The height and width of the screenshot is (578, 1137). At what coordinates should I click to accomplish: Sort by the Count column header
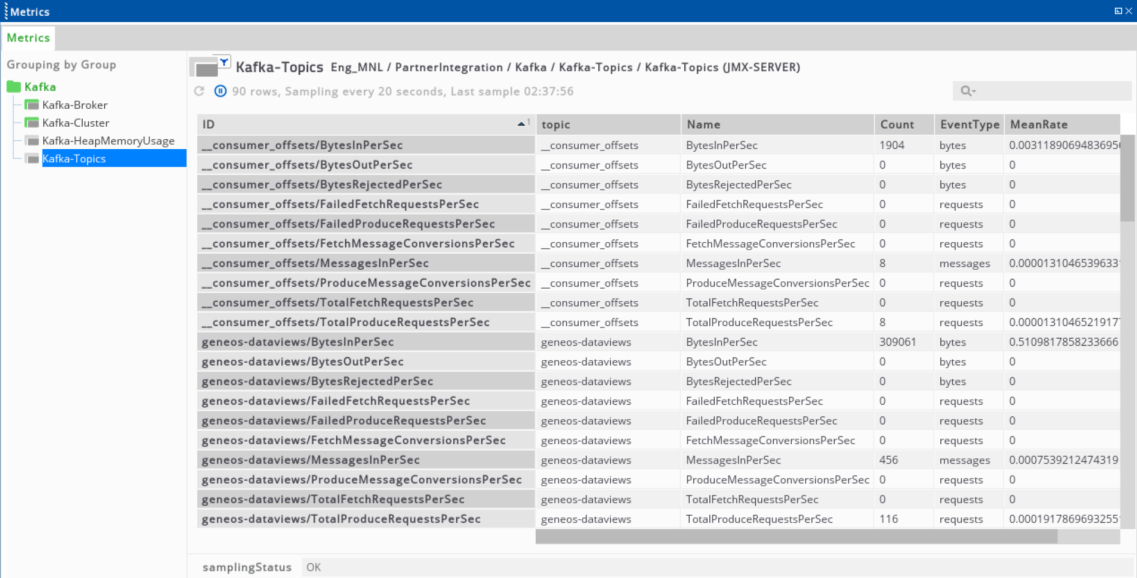coord(896,125)
